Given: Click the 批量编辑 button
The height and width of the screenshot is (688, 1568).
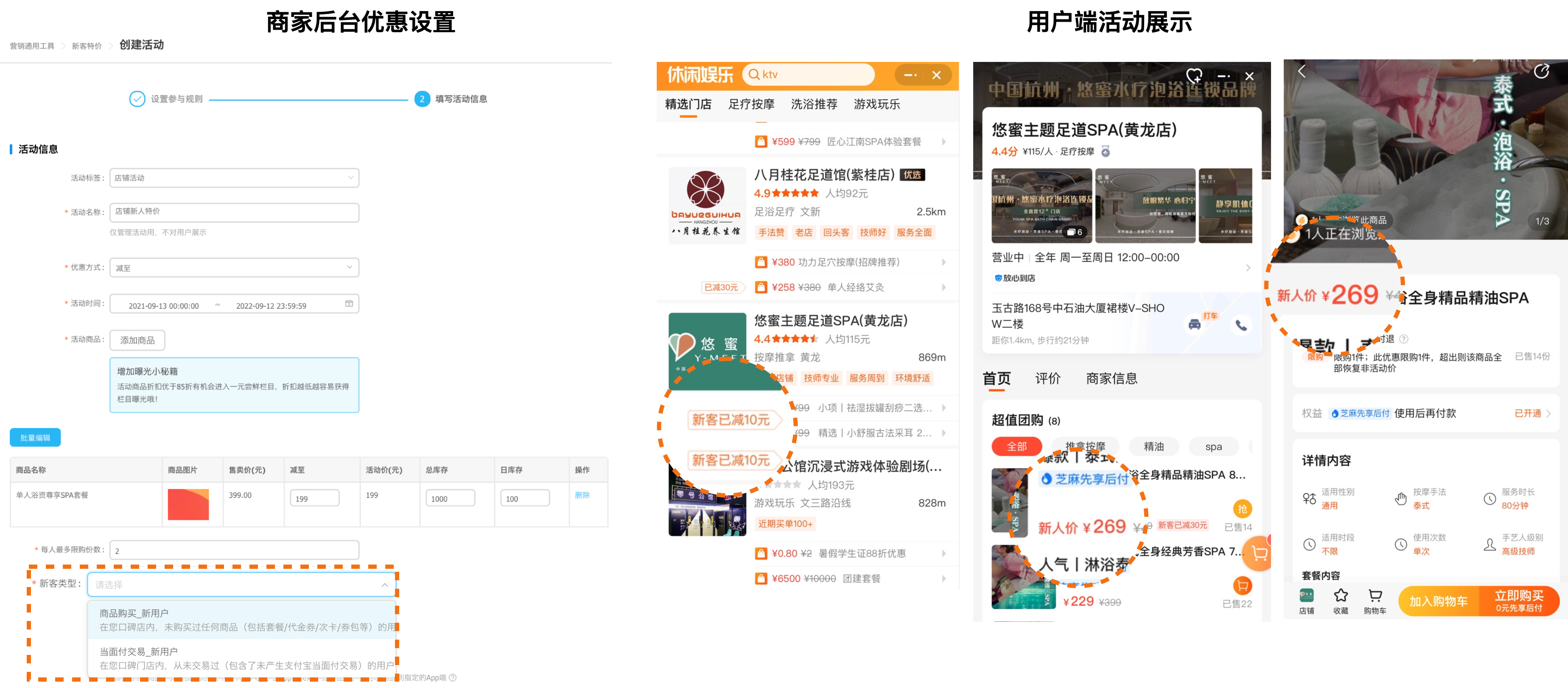Looking at the screenshot, I should pyautogui.click(x=35, y=437).
